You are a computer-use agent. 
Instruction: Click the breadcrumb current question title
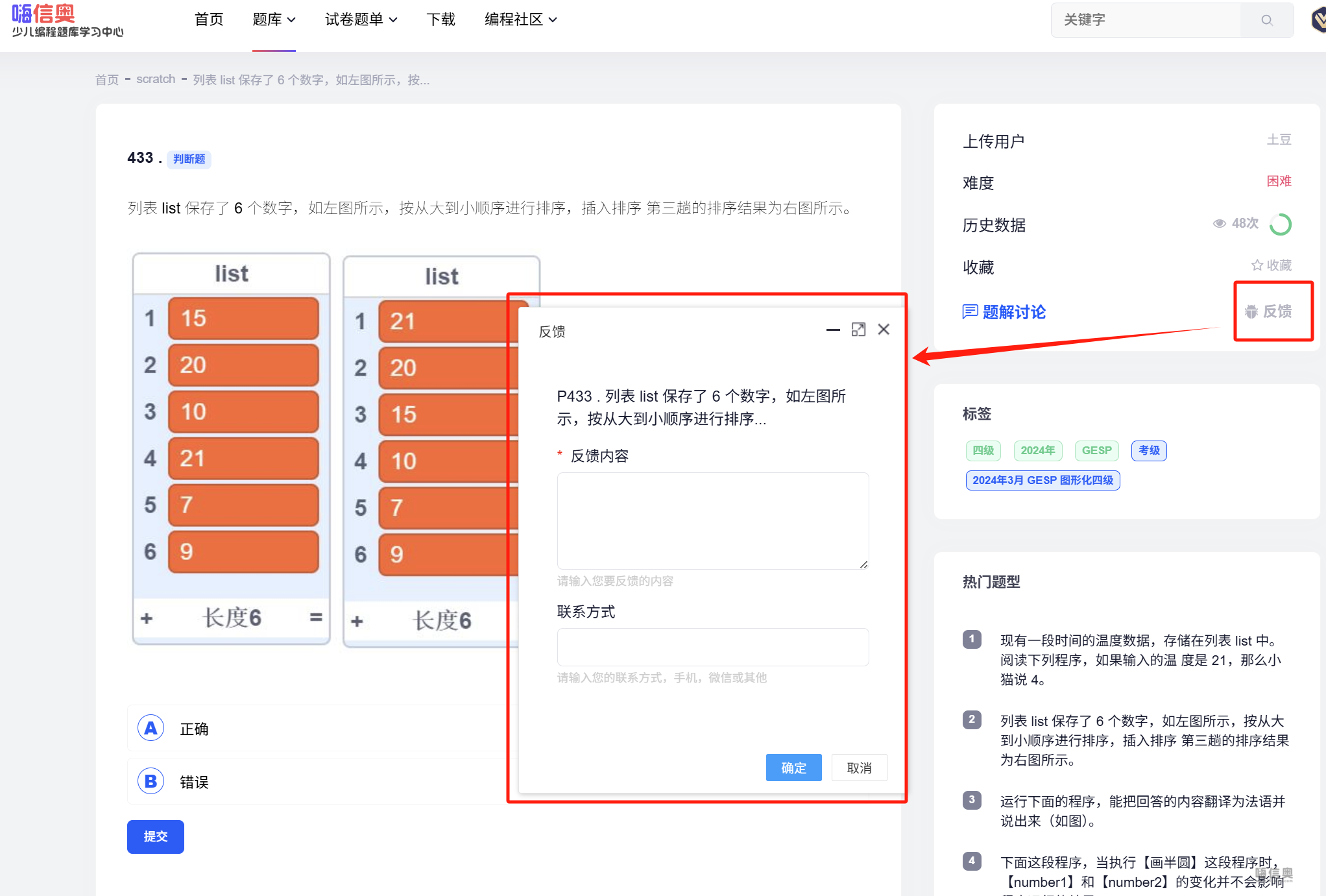click(311, 80)
